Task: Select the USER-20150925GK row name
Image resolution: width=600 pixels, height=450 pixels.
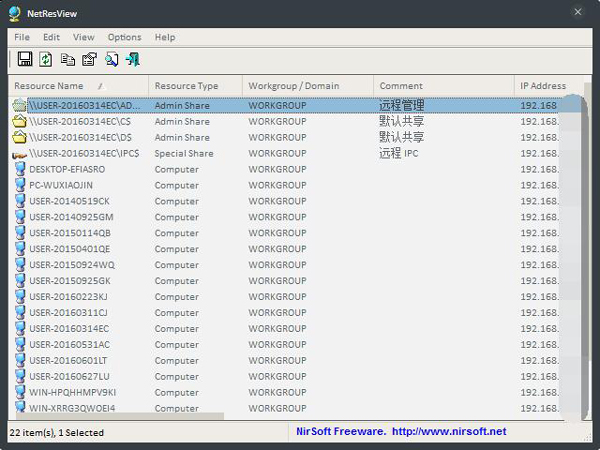Action: (70, 281)
